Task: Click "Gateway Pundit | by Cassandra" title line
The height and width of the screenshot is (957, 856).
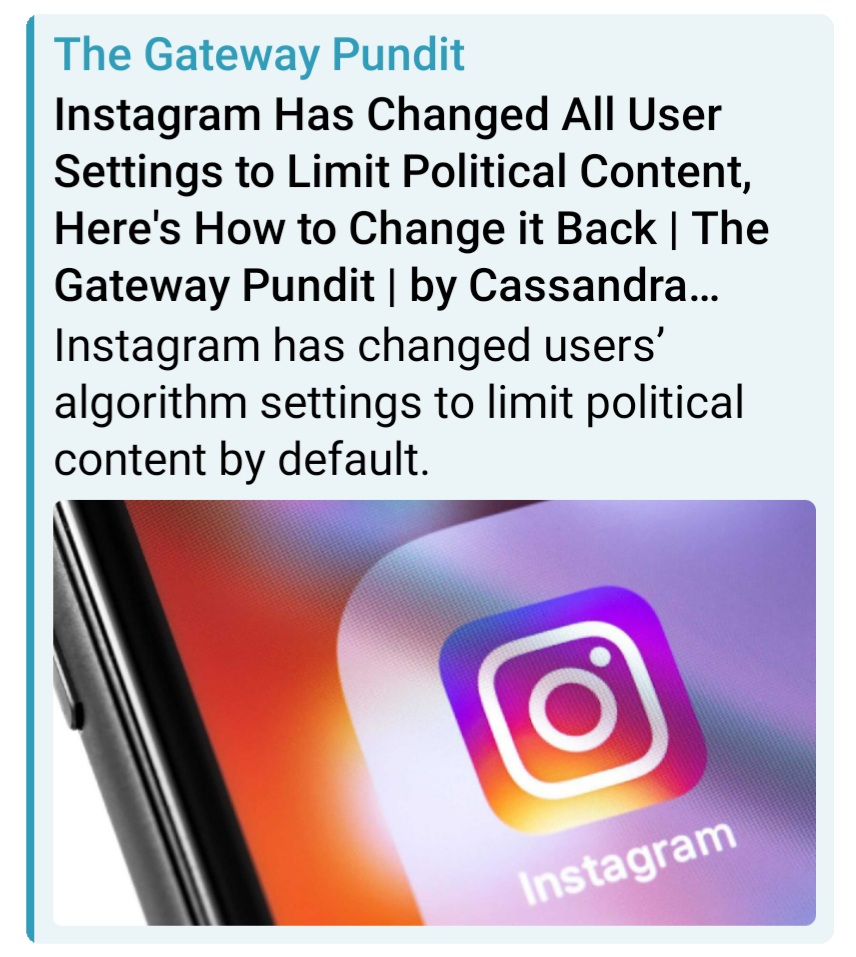Action: [371, 286]
